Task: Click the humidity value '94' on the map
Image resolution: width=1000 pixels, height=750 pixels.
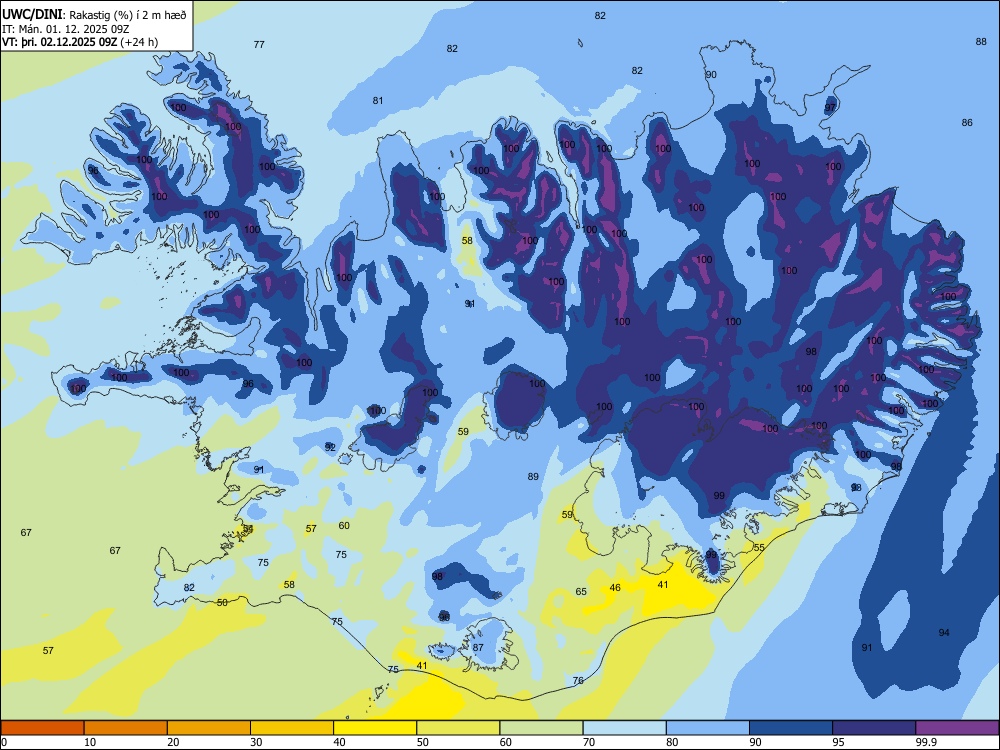Action: [x=944, y=633]
